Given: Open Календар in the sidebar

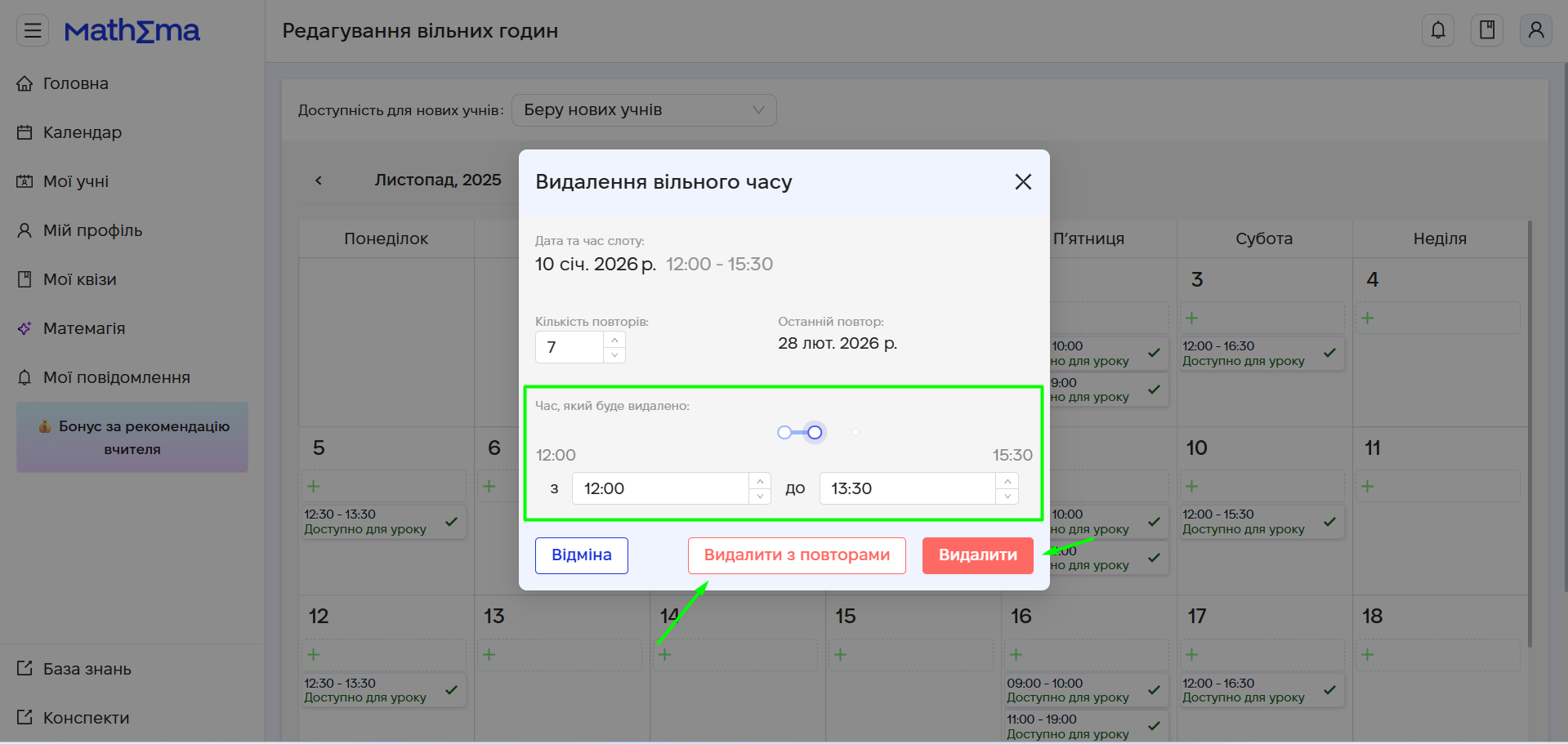Looking at the screenshot, I should (x=82, y=132).
